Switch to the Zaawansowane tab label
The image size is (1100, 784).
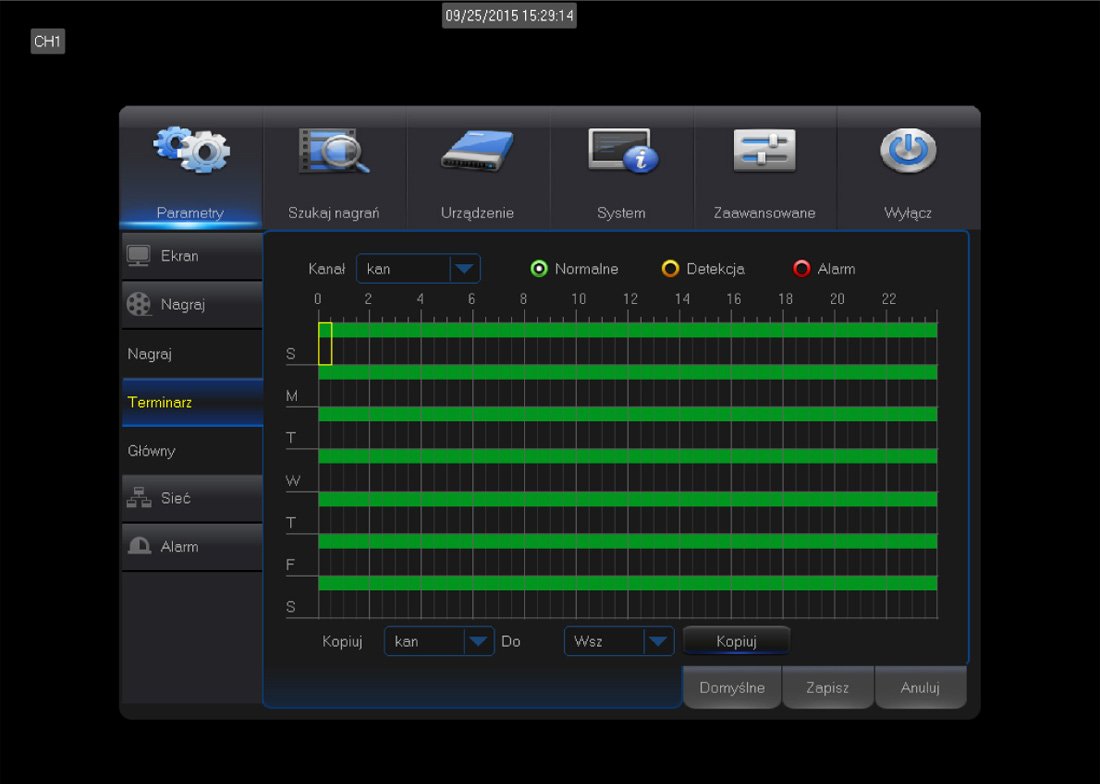[x=765, y=212]
